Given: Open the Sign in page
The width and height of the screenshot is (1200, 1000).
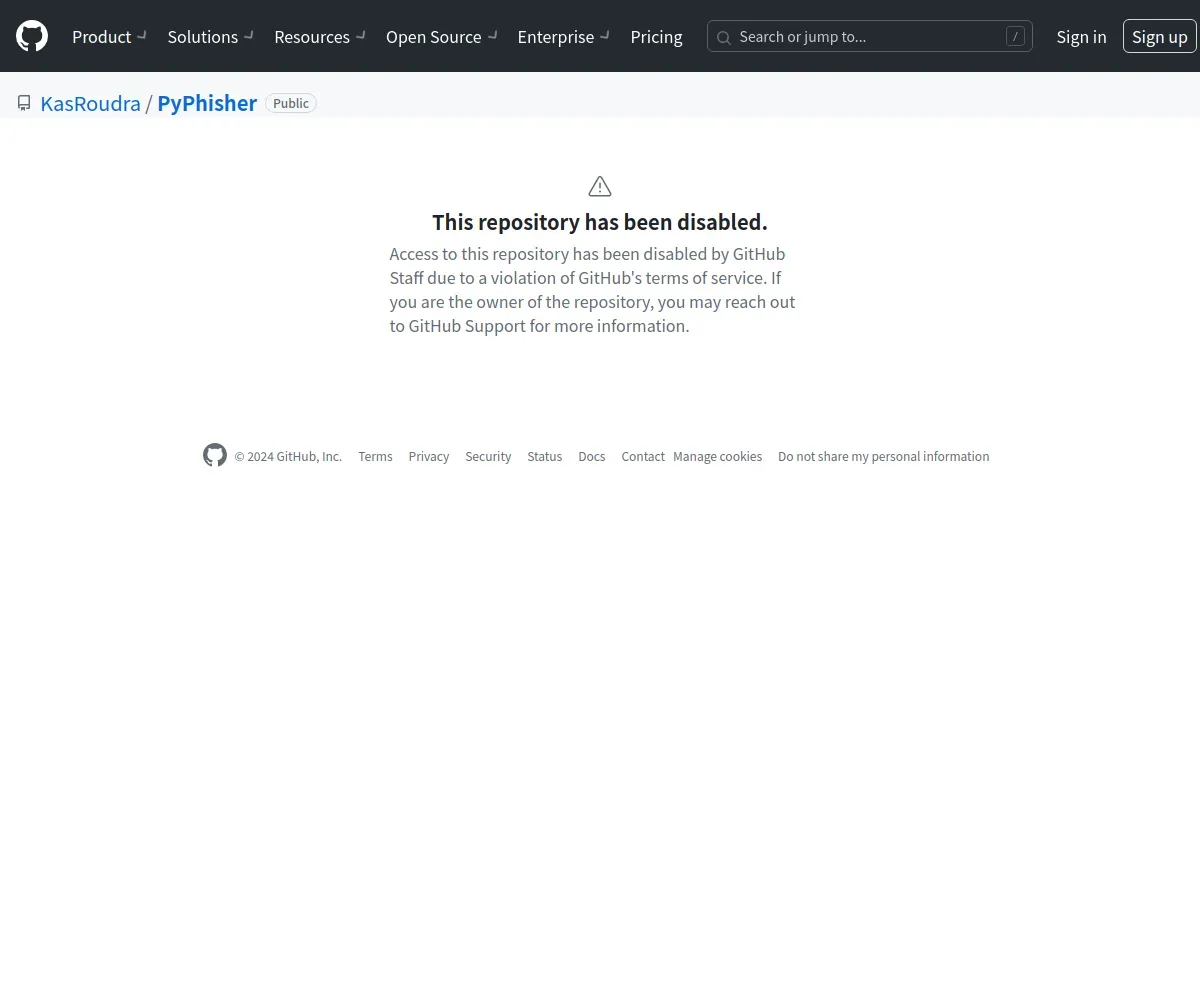Looking at the screenshot, I should pyautogui.click(x=1081, y=37).
